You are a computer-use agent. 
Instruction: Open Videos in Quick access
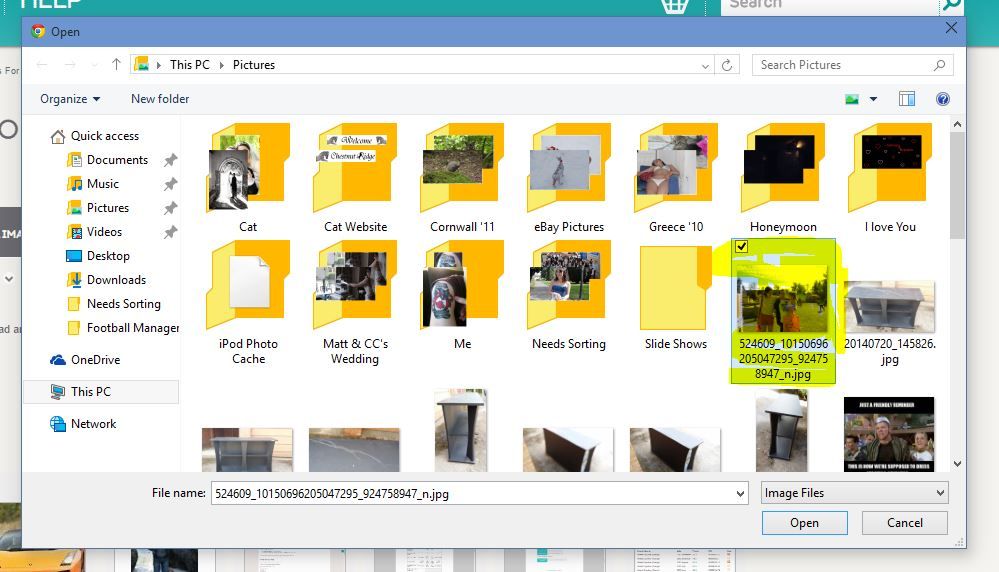point(104,232)
